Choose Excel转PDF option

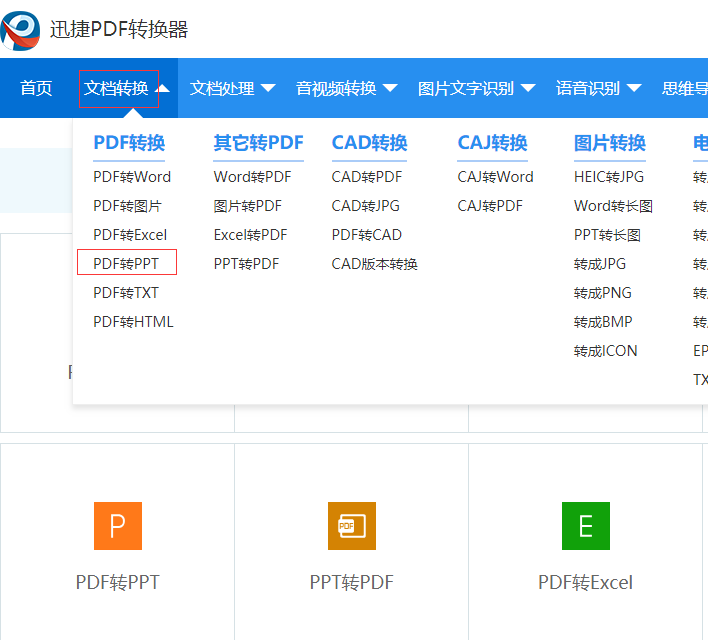pos(251,235)
